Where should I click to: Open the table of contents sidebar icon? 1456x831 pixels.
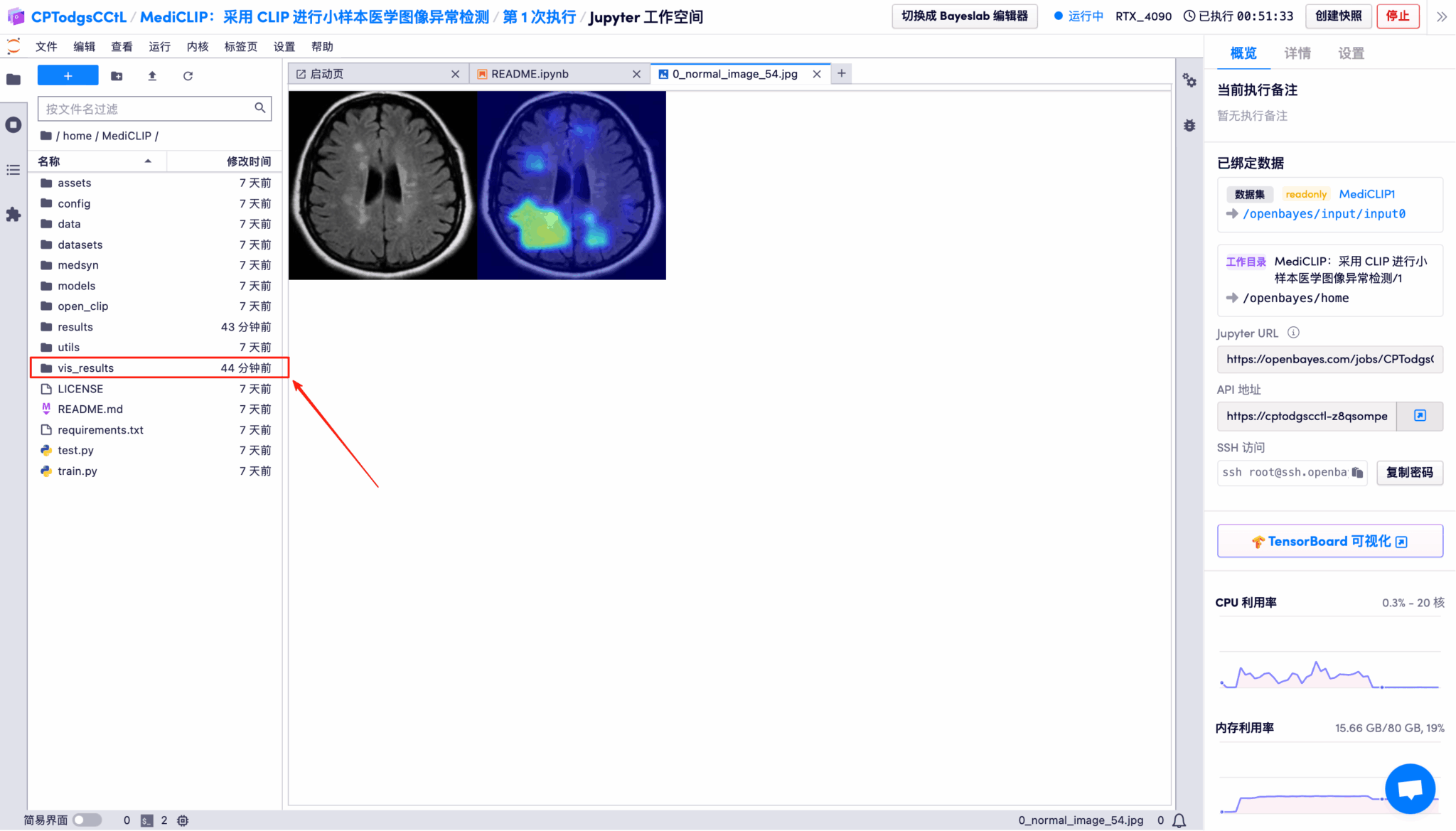click(x=14, y=170)
